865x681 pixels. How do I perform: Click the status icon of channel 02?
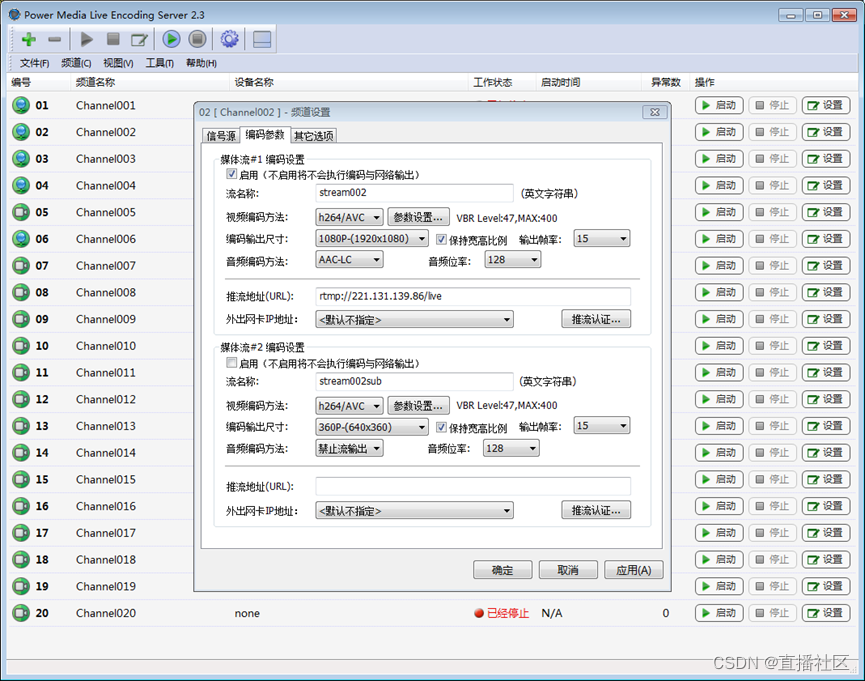tap(21, 132)
